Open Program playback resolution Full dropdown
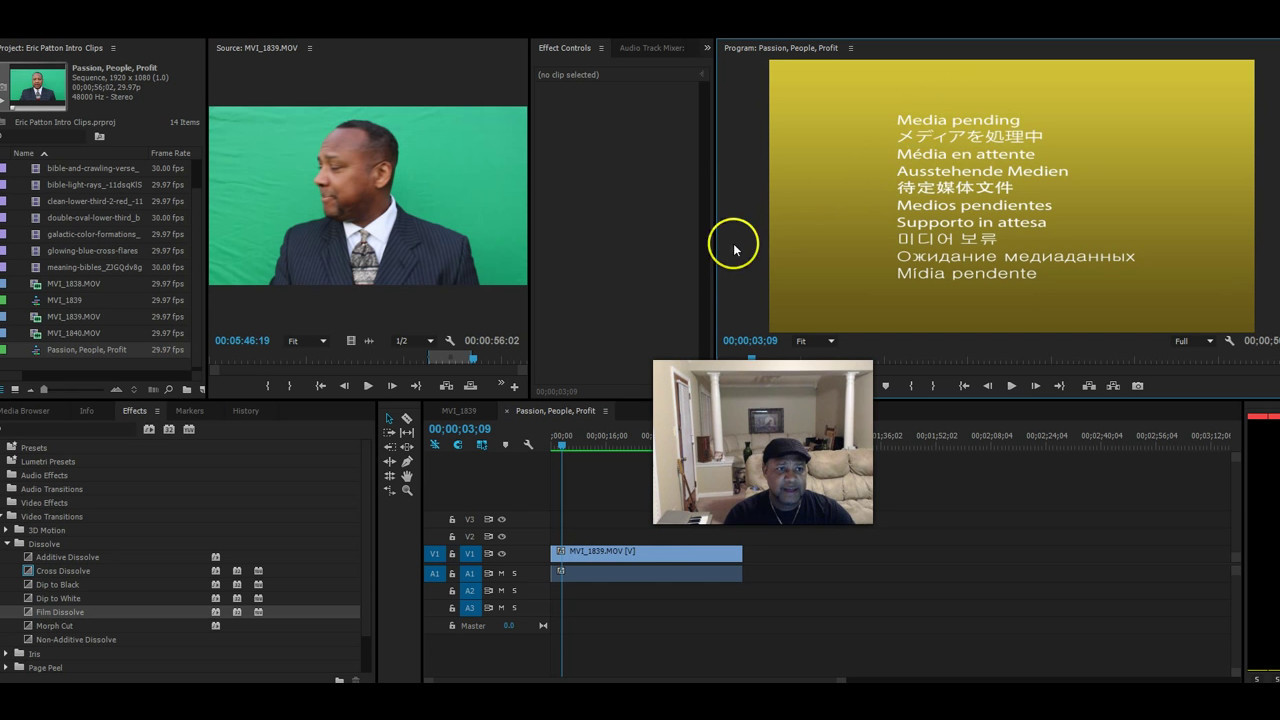Screen dimensions: 1280x720 1194,341
